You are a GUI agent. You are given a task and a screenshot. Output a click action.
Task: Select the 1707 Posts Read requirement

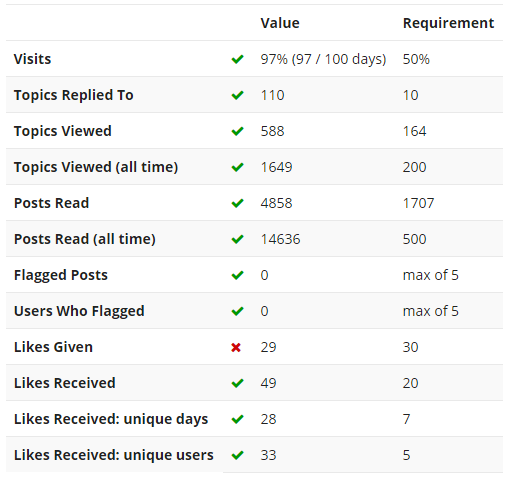(x=418, y=203)
